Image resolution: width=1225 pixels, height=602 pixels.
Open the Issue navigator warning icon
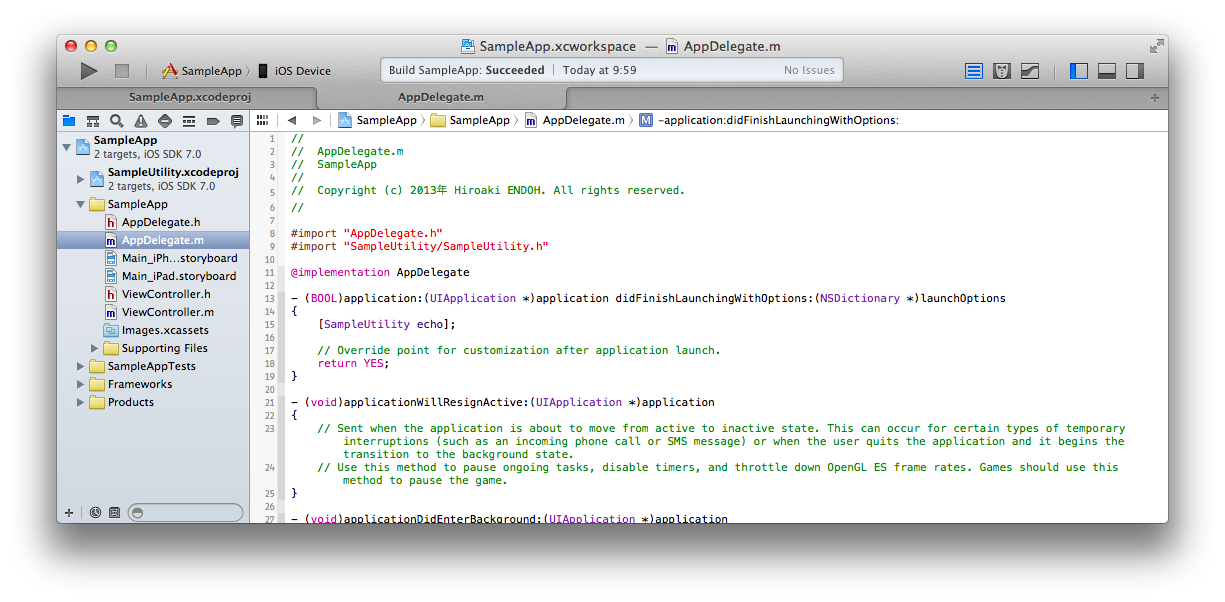[x=141, y=121]
